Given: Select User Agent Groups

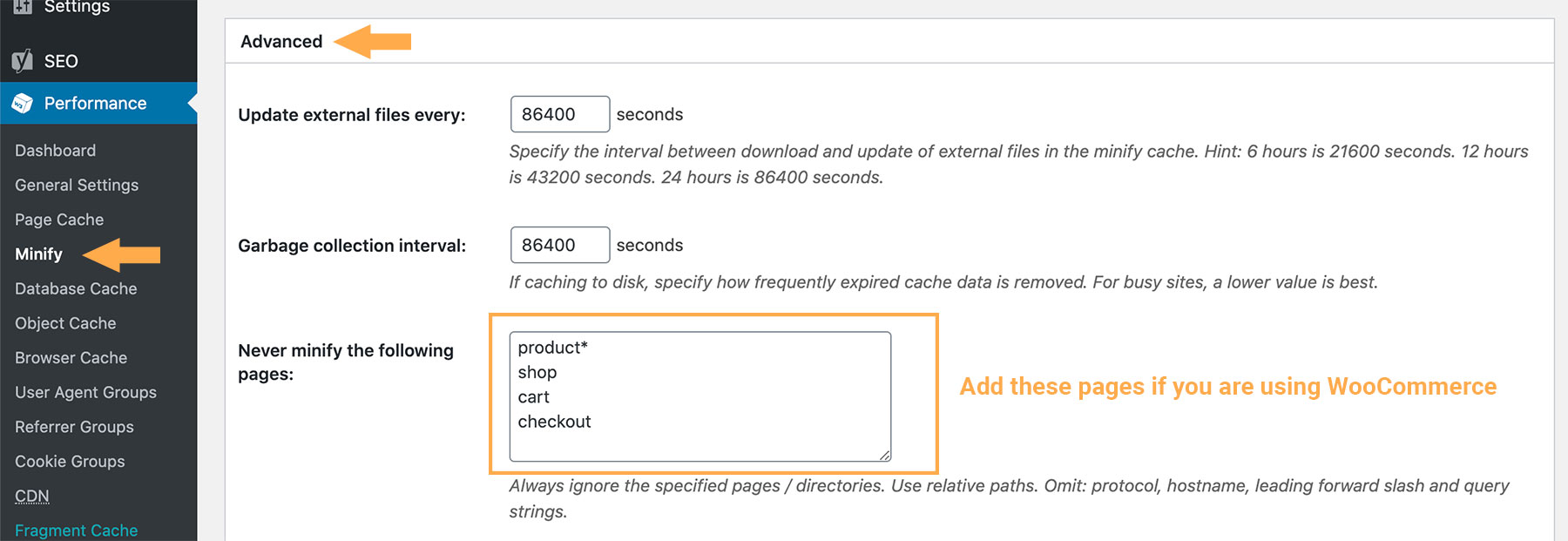Looking at the screenshot, I should 85,392.
